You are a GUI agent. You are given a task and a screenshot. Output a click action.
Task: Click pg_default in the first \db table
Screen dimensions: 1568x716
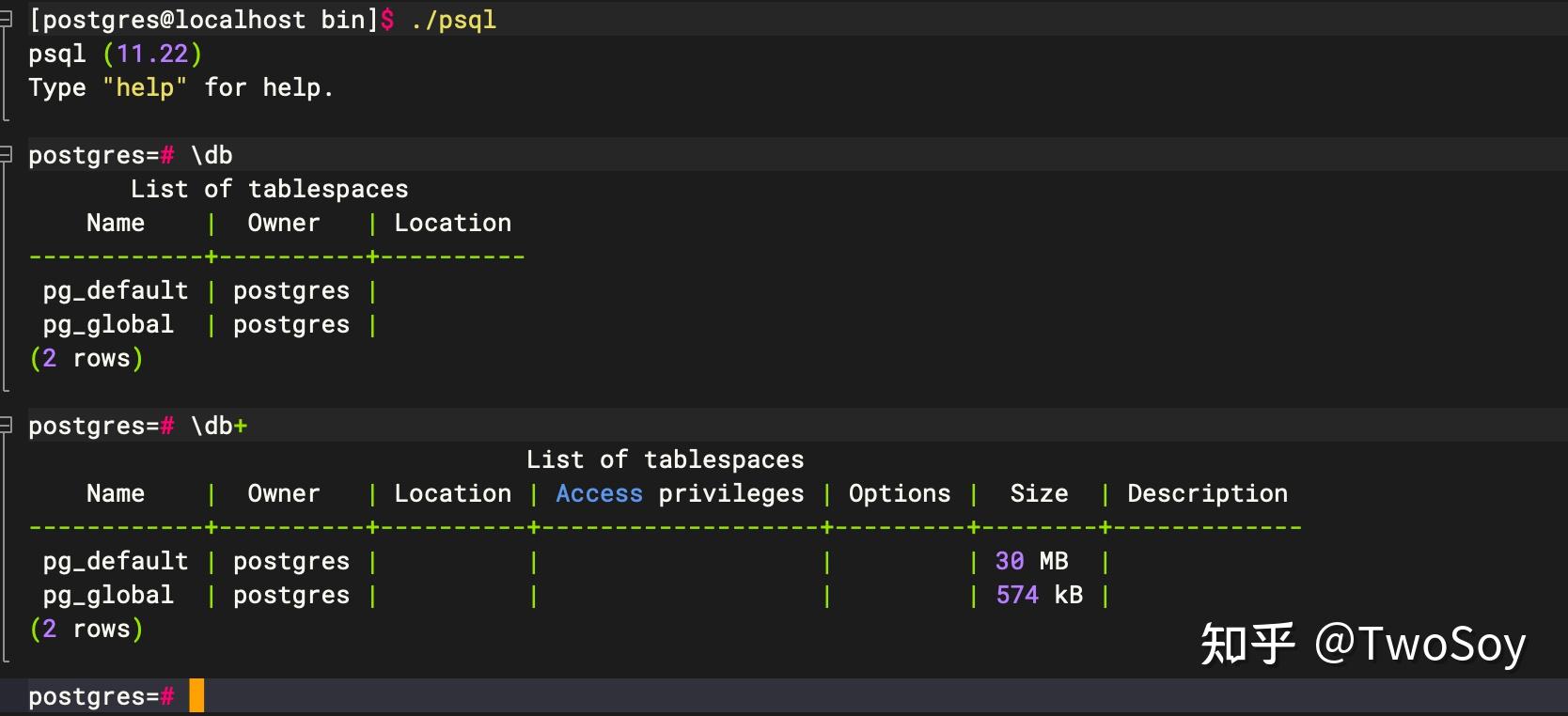(x=116, y=290)
